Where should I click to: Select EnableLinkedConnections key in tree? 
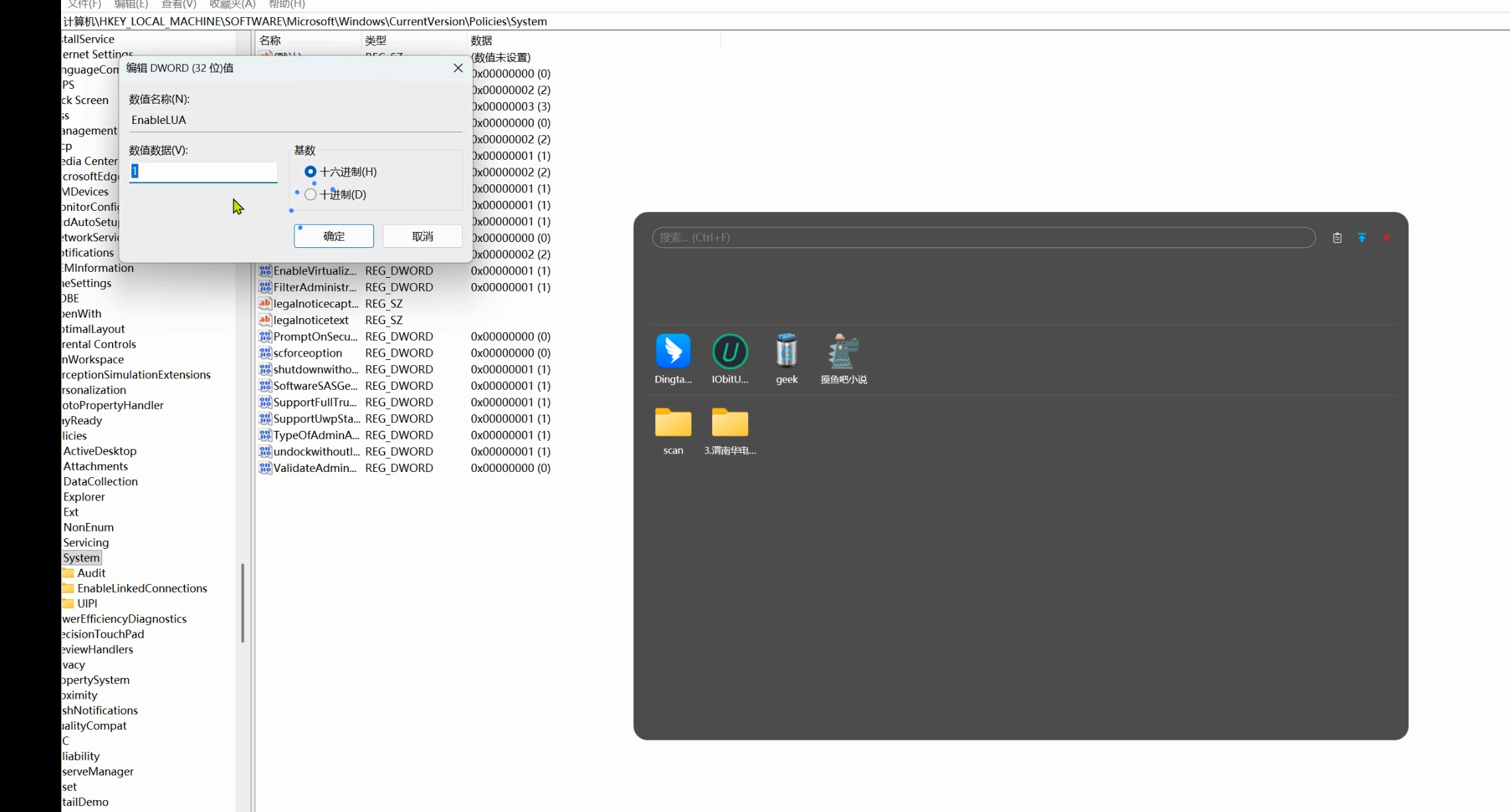coord(142,588)
